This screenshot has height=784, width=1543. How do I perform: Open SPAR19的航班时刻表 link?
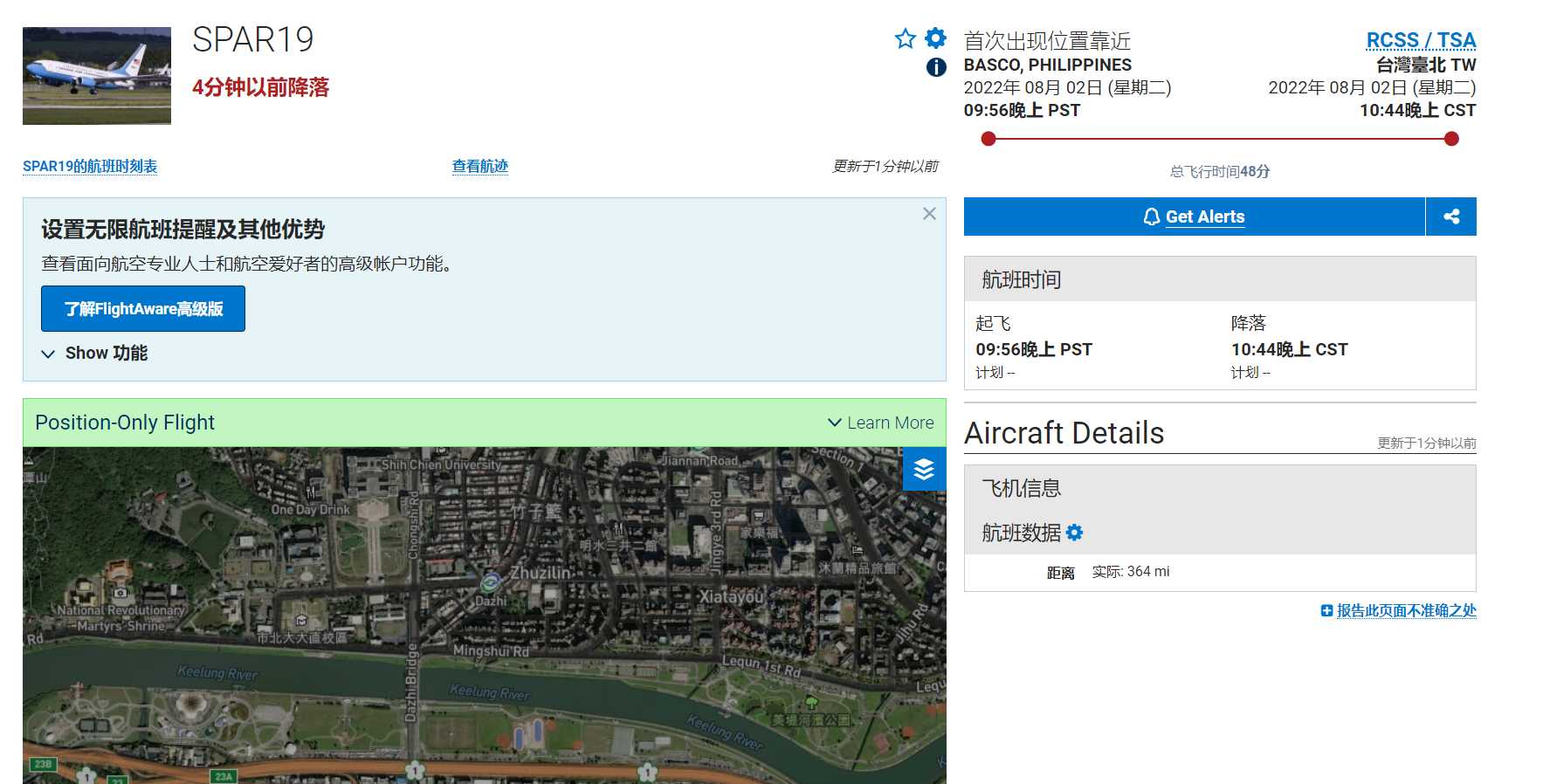click(90, 166)
